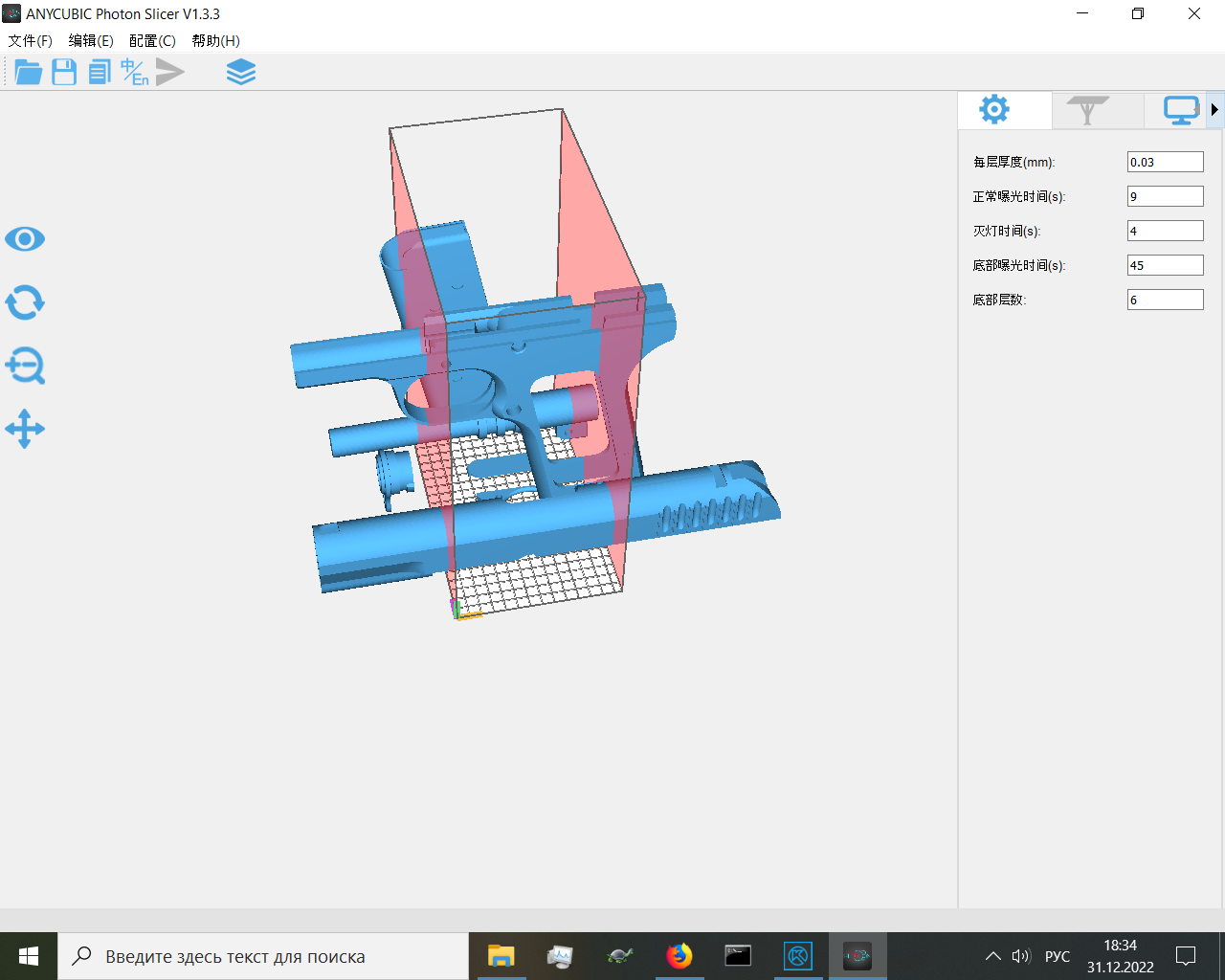The image size is (1225, 980).
Task: Toggle the eye view icon
Action: pyautogui.click(x=25, y=239)
